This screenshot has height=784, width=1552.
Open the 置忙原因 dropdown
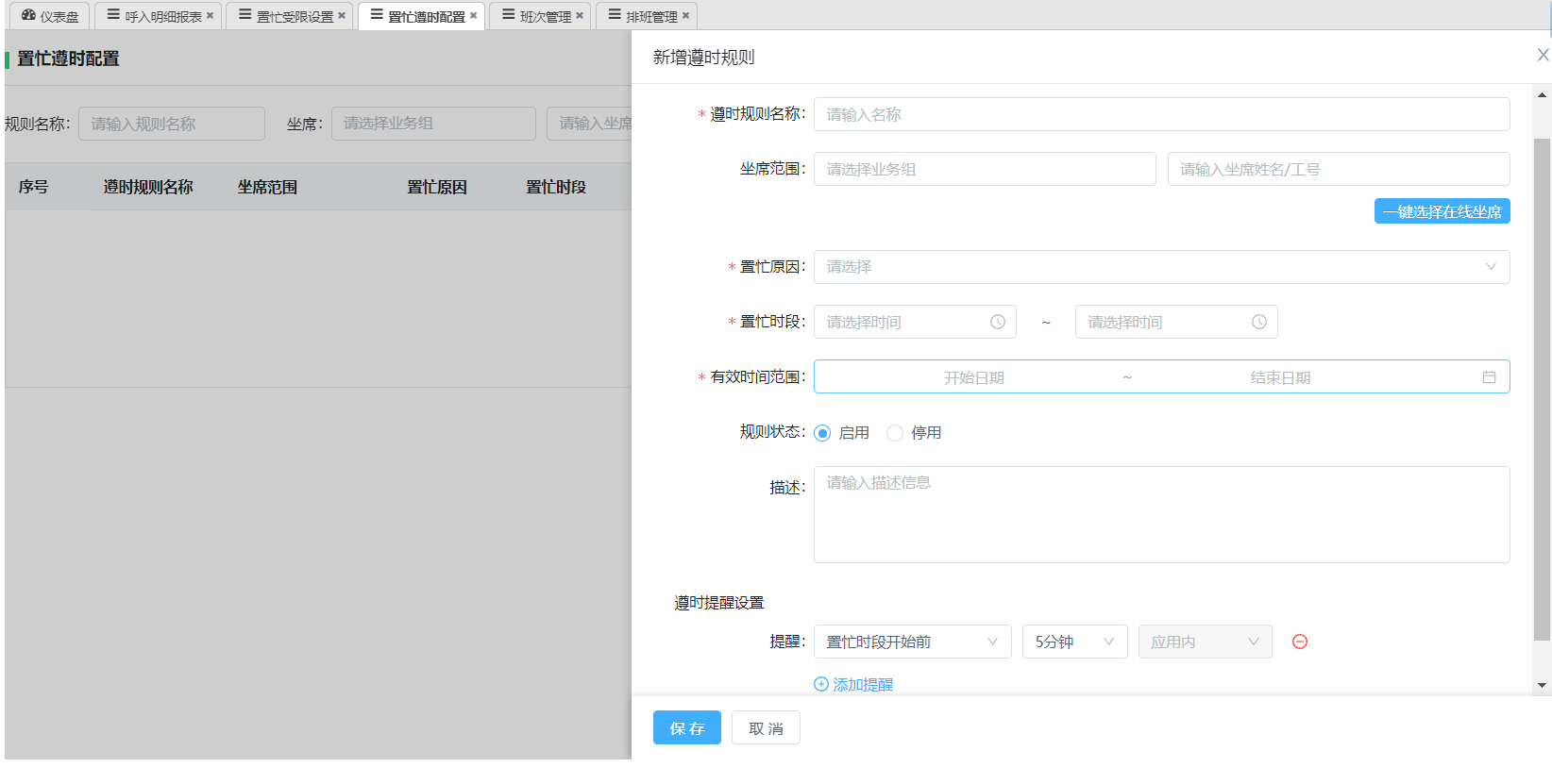pyautogui.click(x=1161, y=267)
